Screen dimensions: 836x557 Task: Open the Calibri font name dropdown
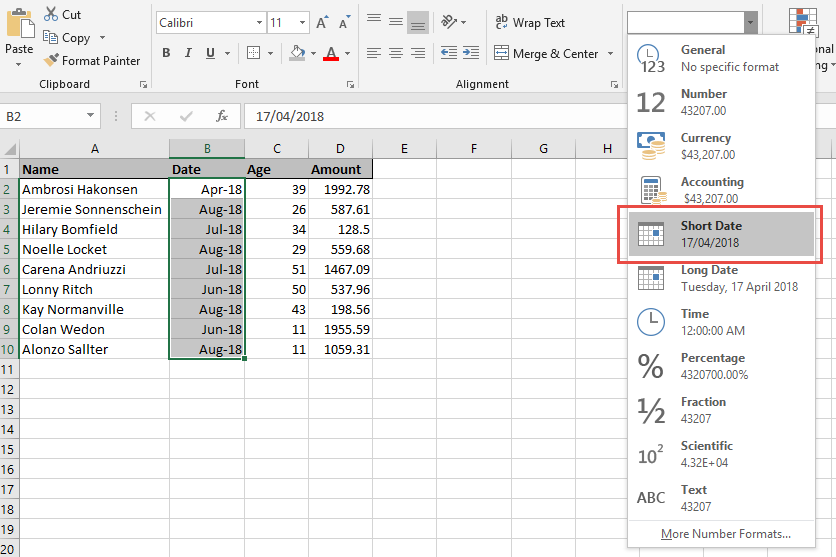[x=259, y=22]
